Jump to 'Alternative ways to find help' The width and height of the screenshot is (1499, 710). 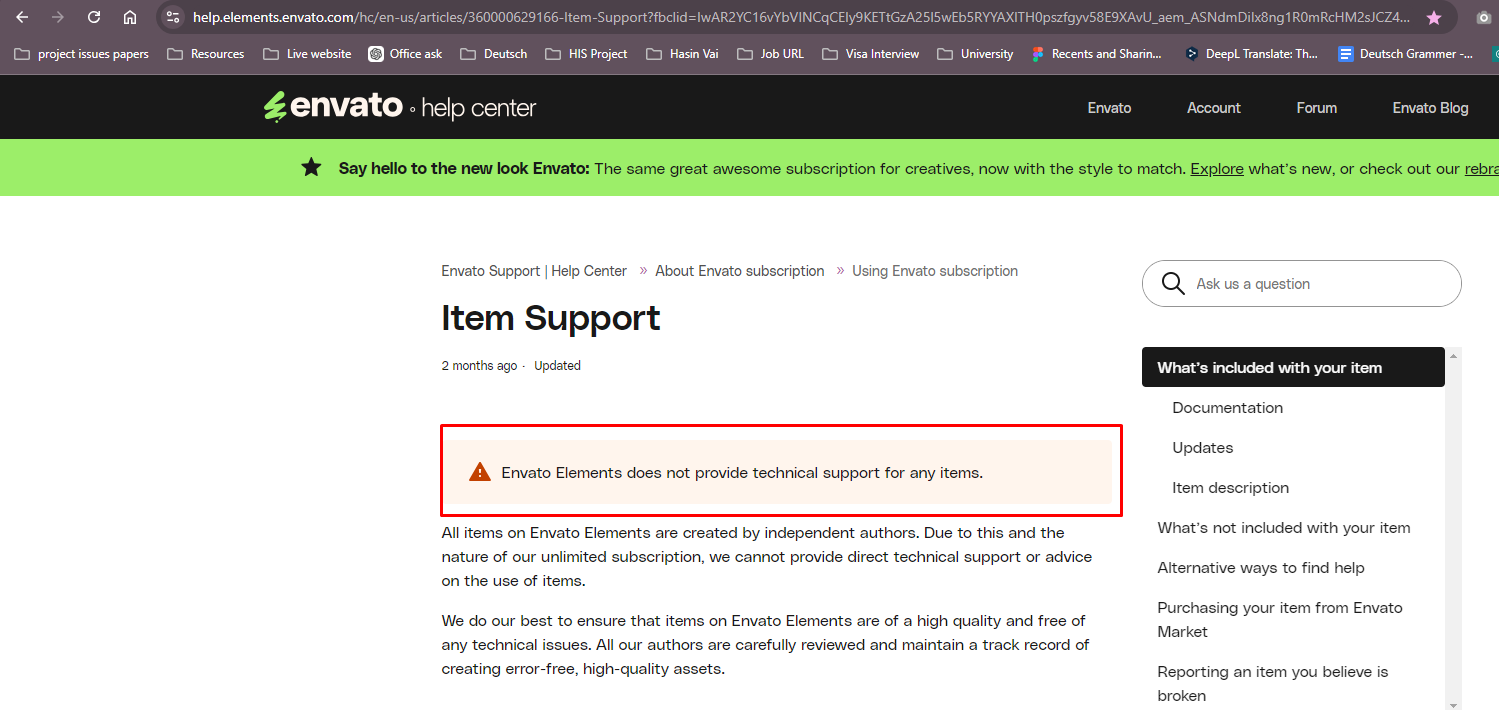point(1261,568)
